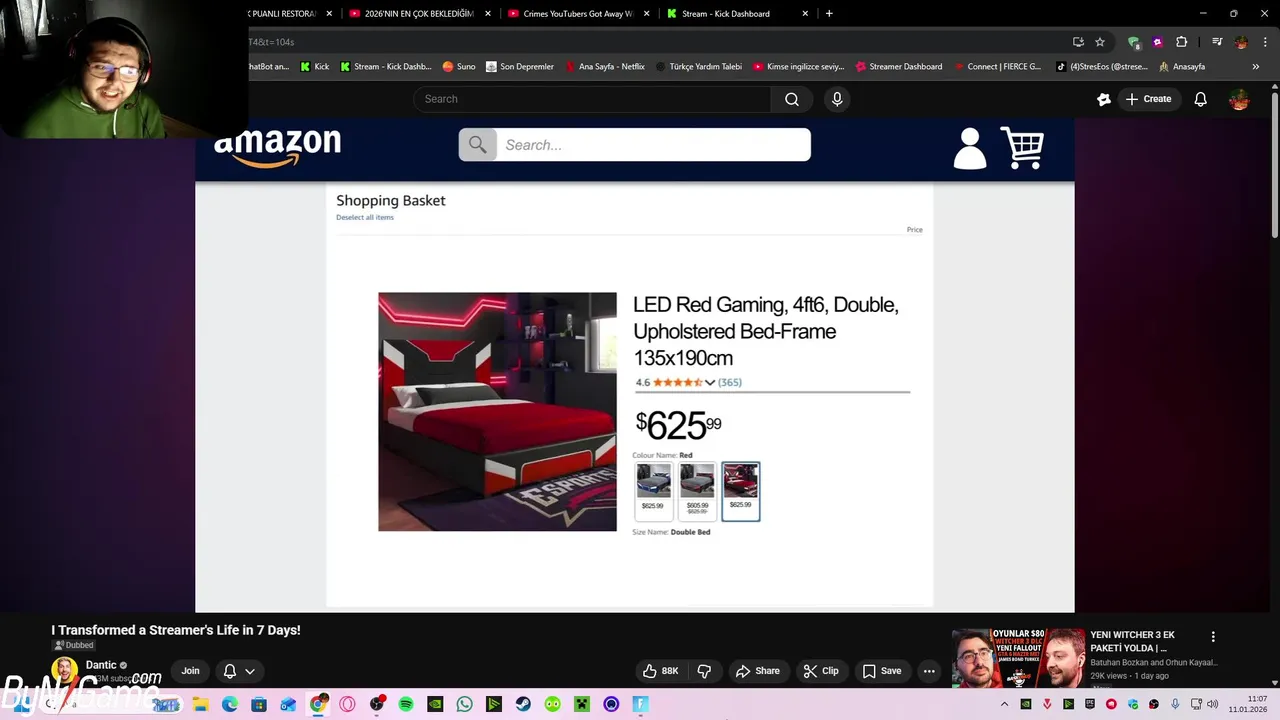Start YouTube voice search with microphone
Image resolution: width=1280 pixels, height=720 pixels.
pyautogui.click(x=837, y=99)
